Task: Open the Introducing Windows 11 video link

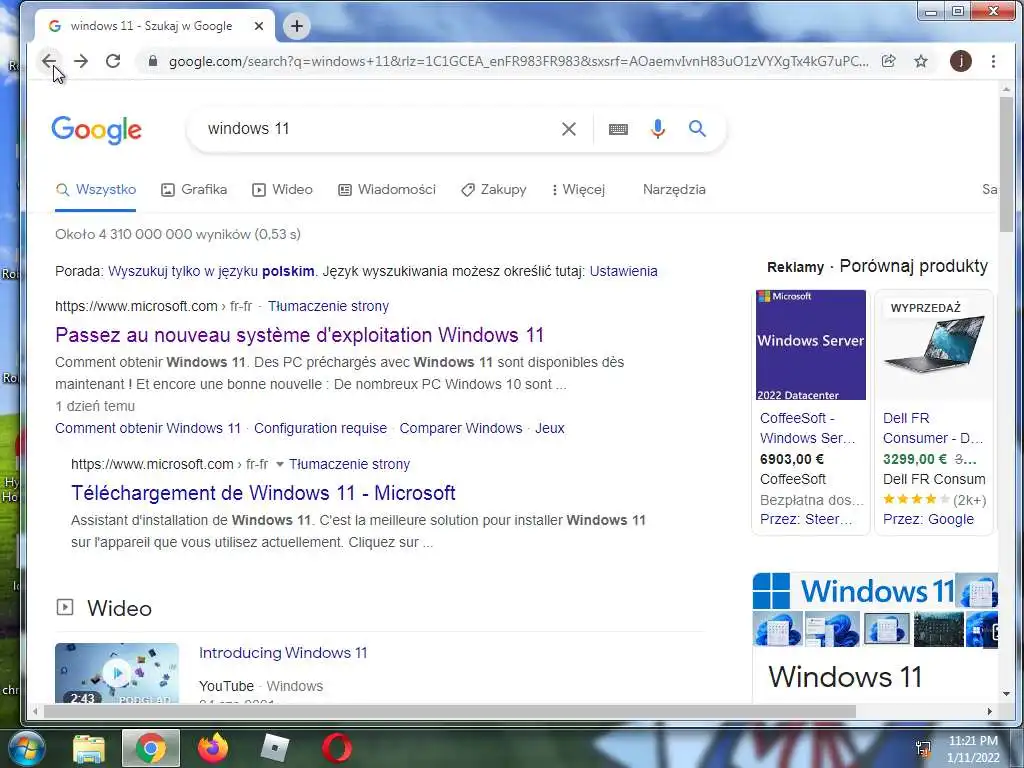Action: click(x=283, y=653)
